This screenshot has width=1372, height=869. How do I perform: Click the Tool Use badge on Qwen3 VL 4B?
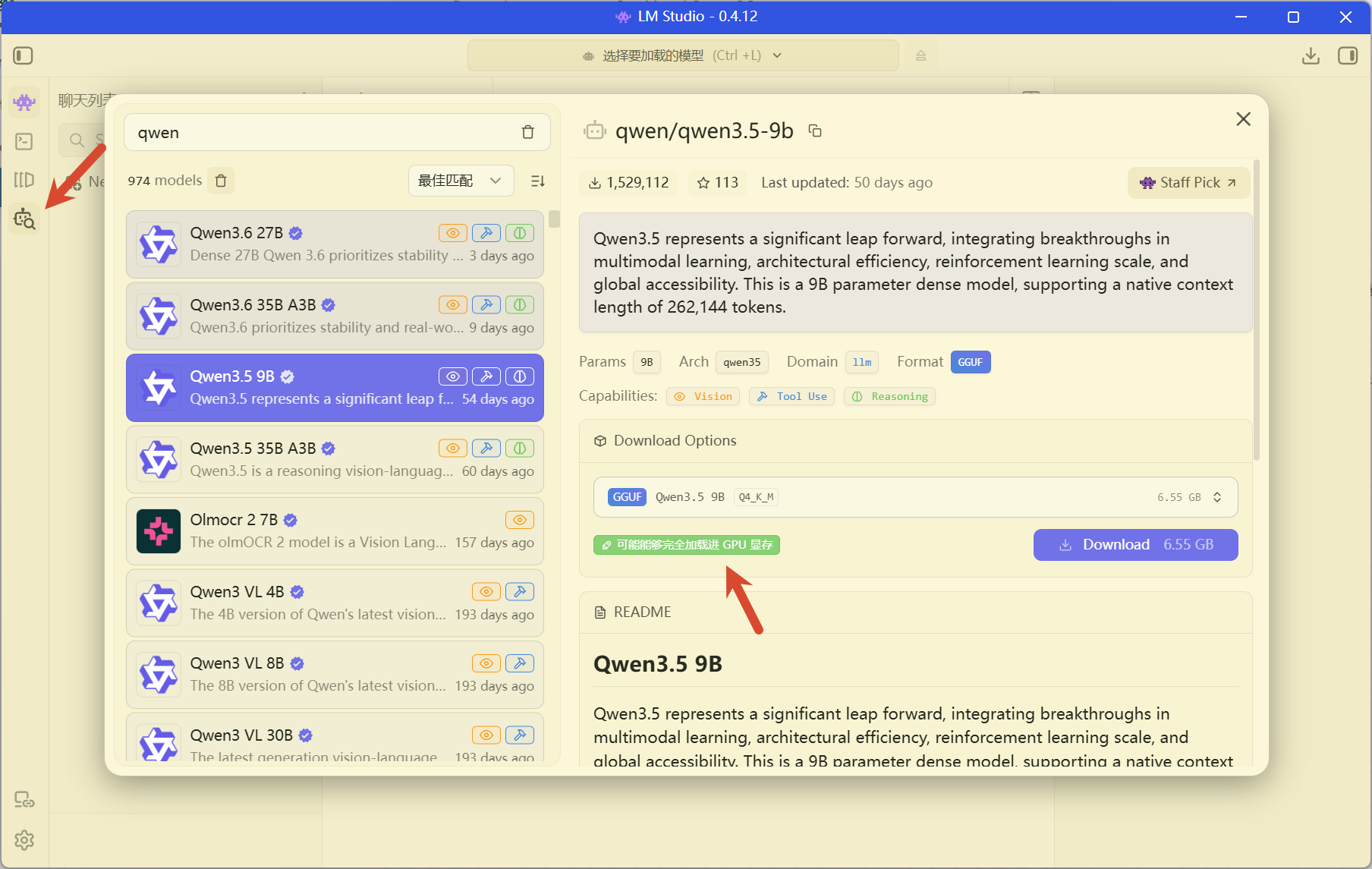(x=520, y=592)
